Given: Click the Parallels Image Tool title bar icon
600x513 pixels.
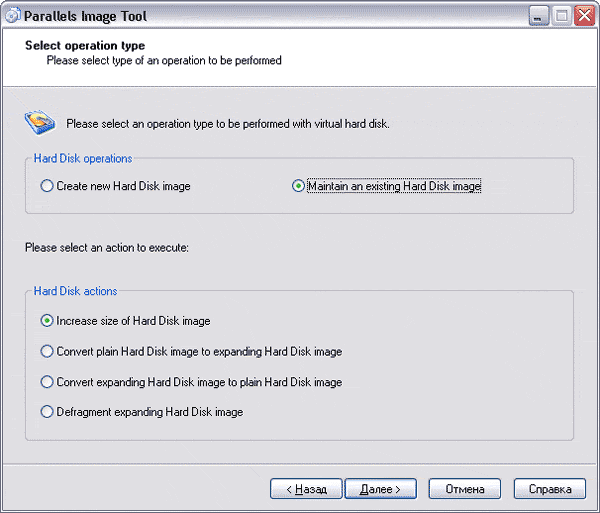Looking at the screenshot, I should [x=13, y=15].
